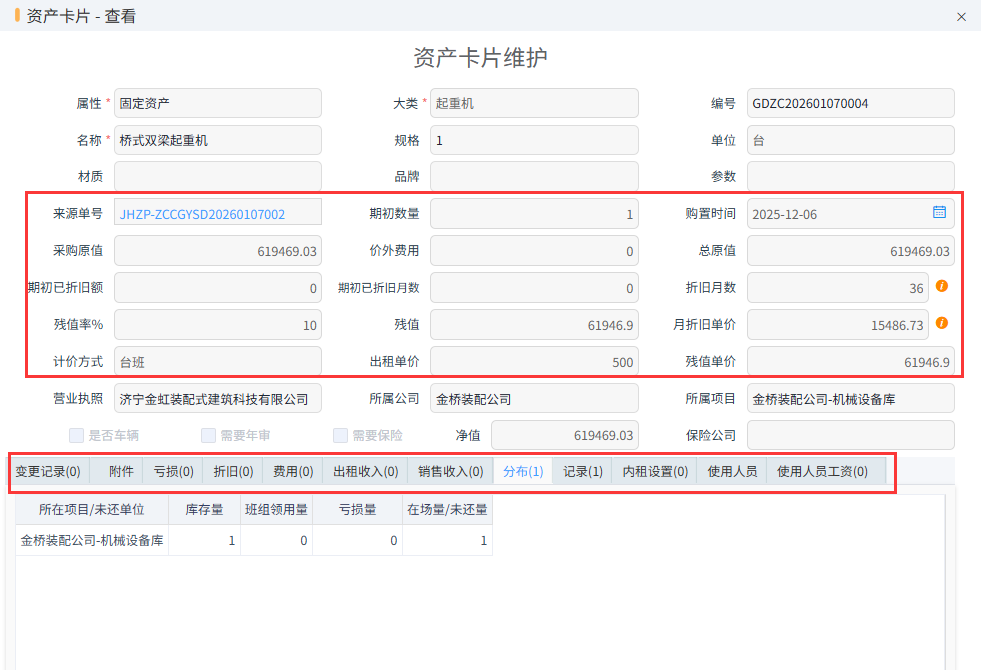Select the 出租收入(0) tab
The image size is (981, 670).
click(x=363, y=471)
